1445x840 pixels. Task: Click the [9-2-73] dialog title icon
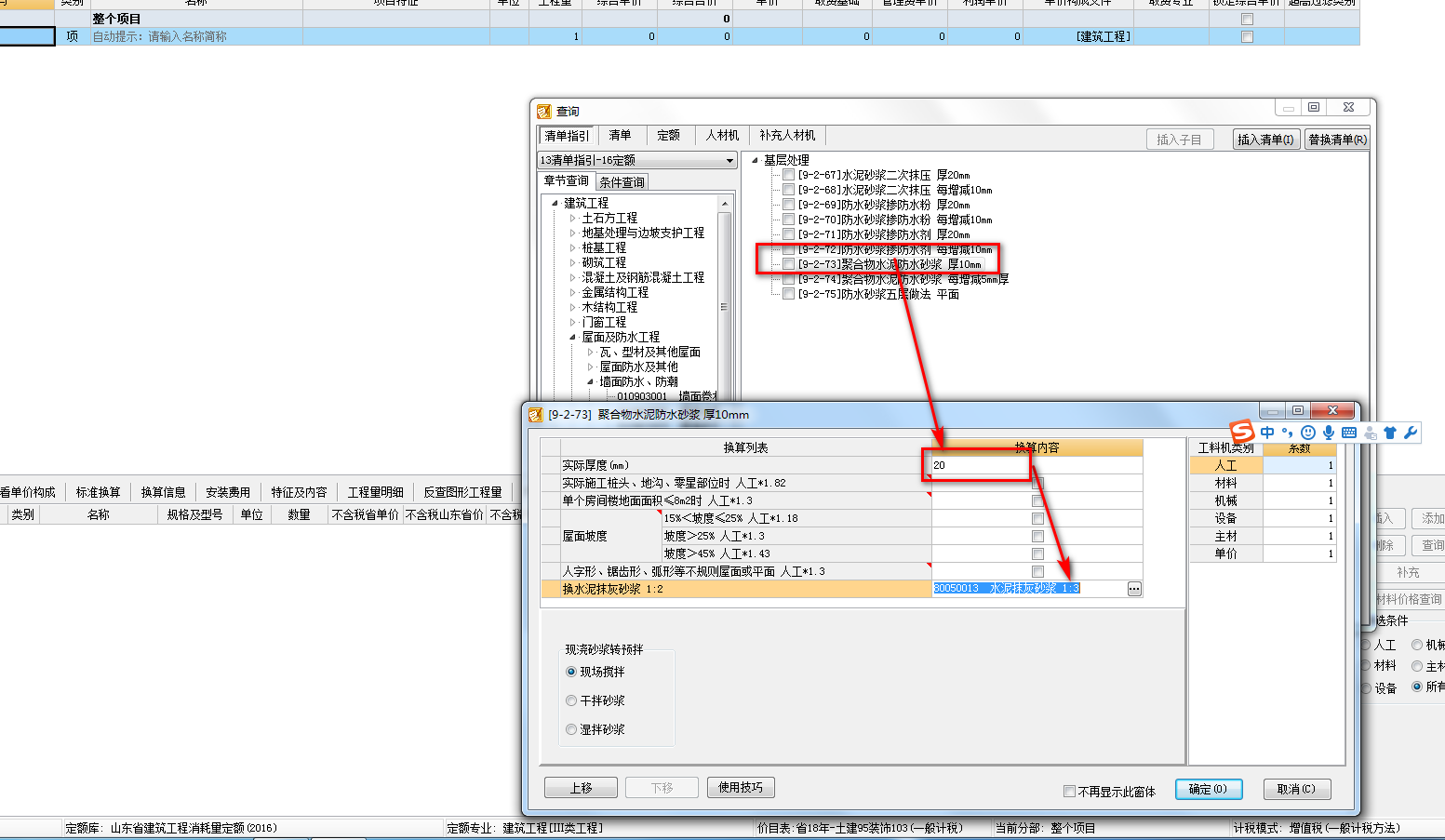(535, 415)
